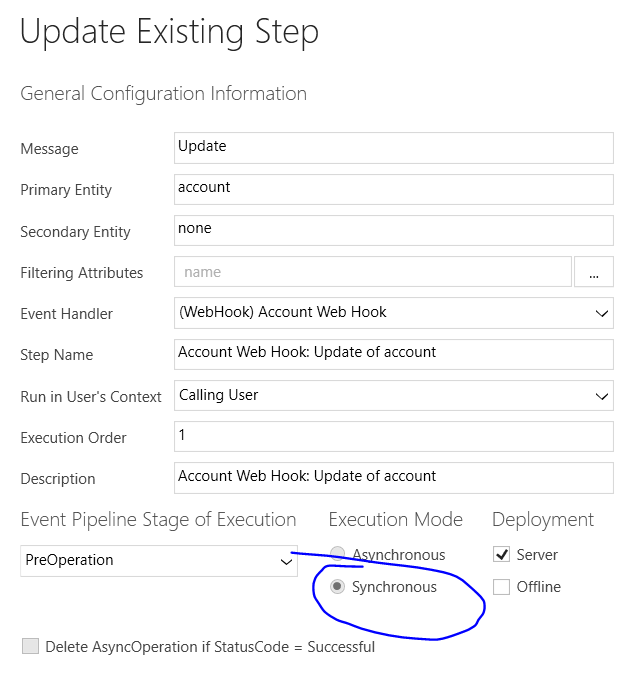Click the Calling User dropdown chevron
Viewport: 635px width, 685px height.
602,396
